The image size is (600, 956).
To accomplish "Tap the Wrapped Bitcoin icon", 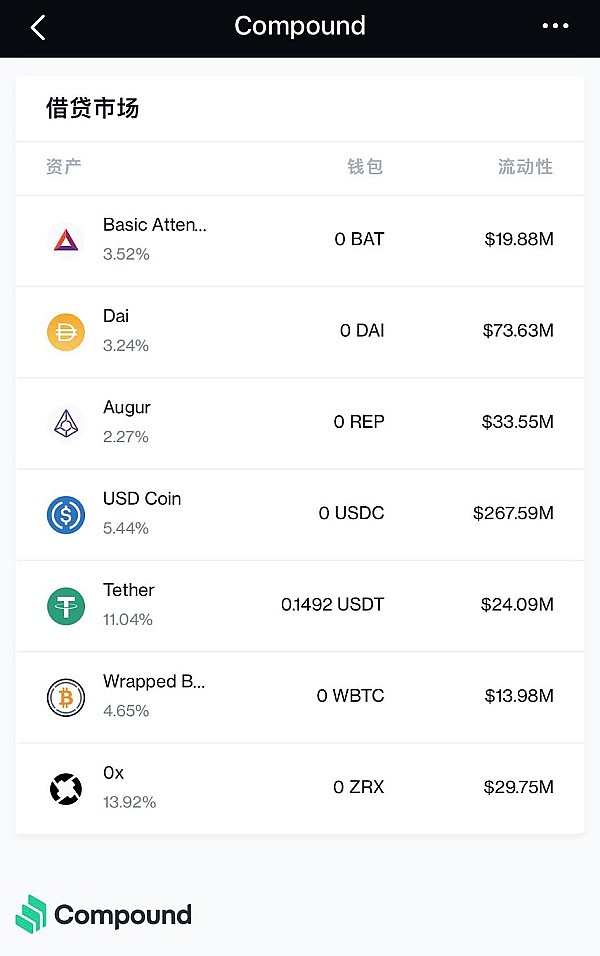I will (66, 697).
